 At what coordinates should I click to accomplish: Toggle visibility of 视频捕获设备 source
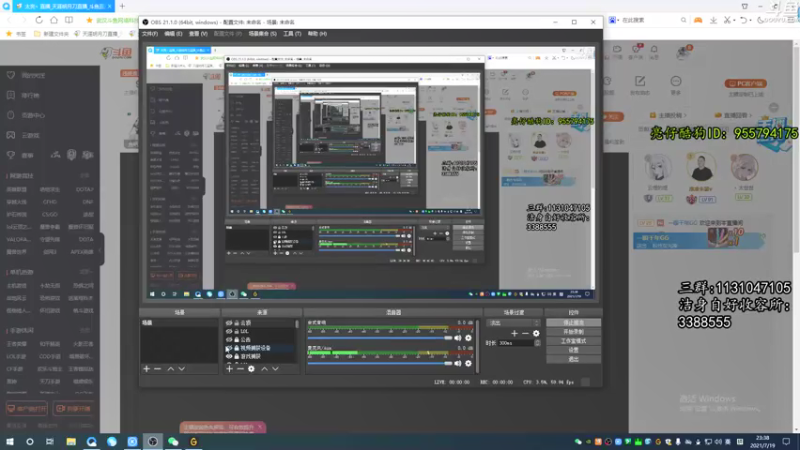(229, 348)
